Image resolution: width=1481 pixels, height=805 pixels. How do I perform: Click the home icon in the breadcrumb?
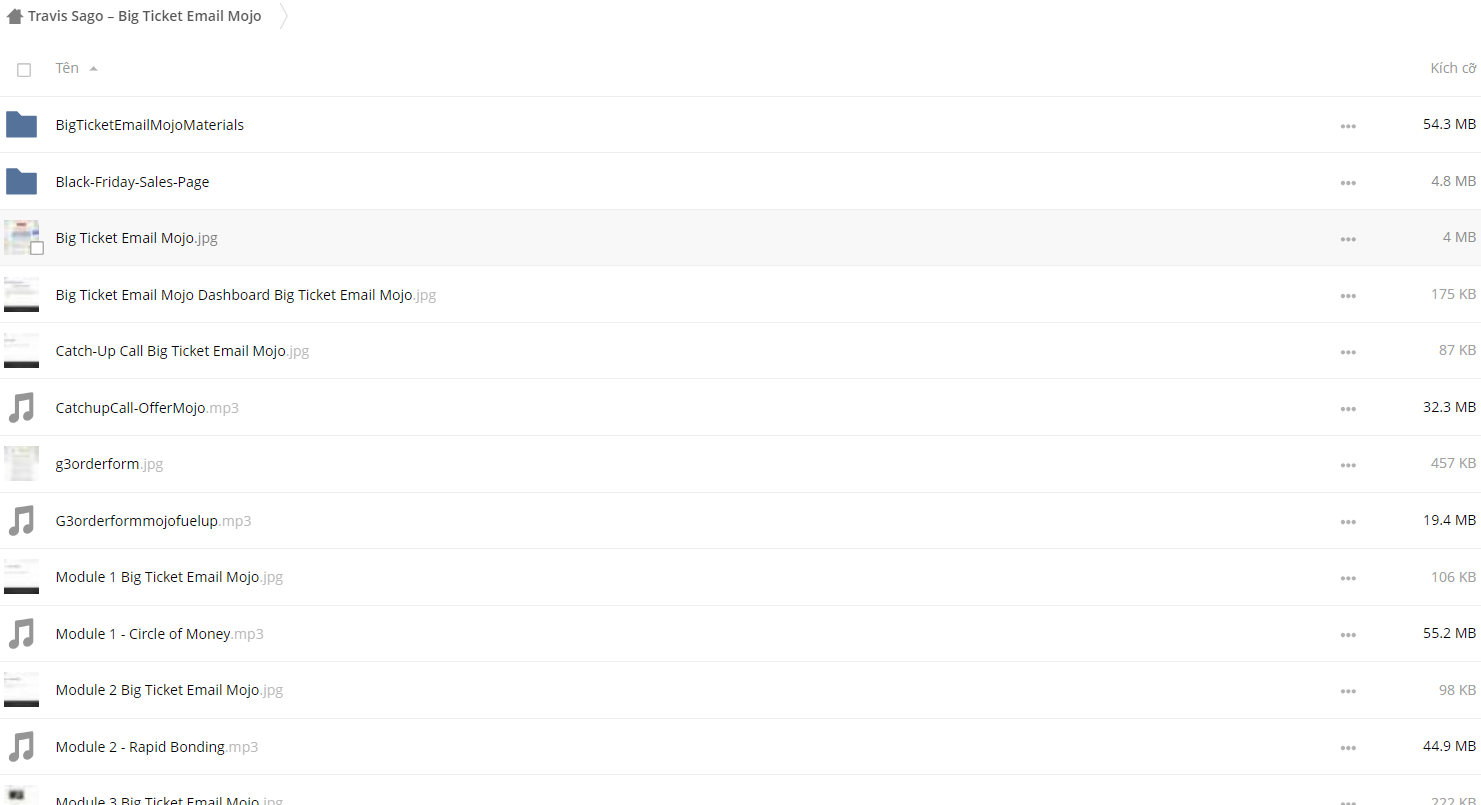tap(15, 16)
